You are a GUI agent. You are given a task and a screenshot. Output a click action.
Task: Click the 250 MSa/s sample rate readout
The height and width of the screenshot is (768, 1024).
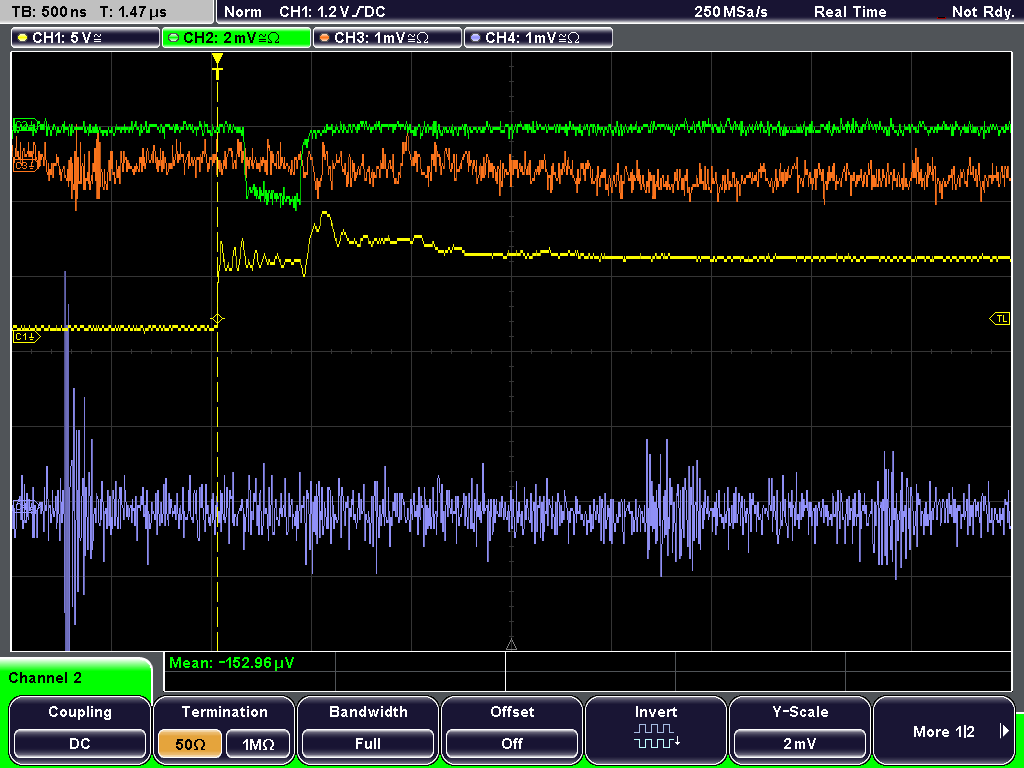click(731, 12)
